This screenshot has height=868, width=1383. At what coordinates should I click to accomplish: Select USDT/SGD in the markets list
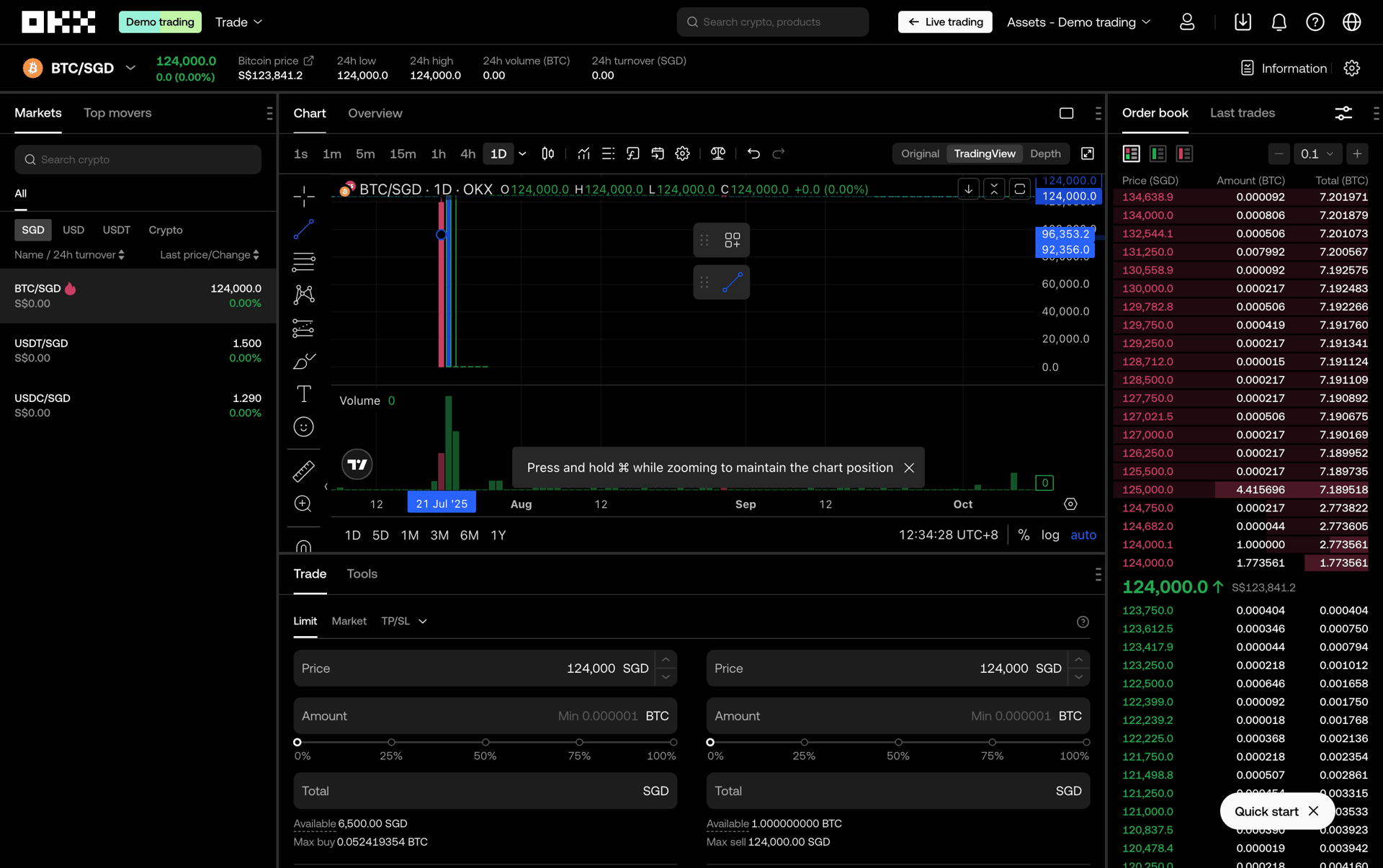tap(138, 351)
